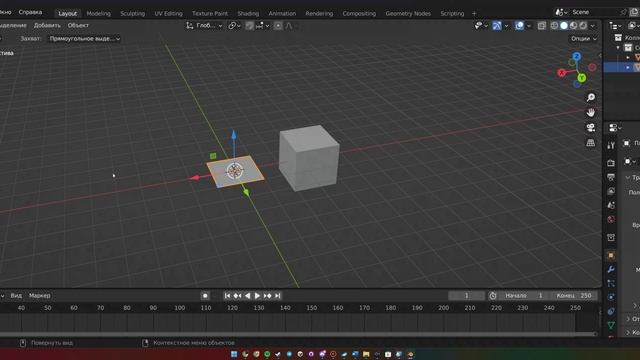The image size is (640, 360).
Task: Click the green Y axis on navigation gizmo
Action: [x=582, y=78]
